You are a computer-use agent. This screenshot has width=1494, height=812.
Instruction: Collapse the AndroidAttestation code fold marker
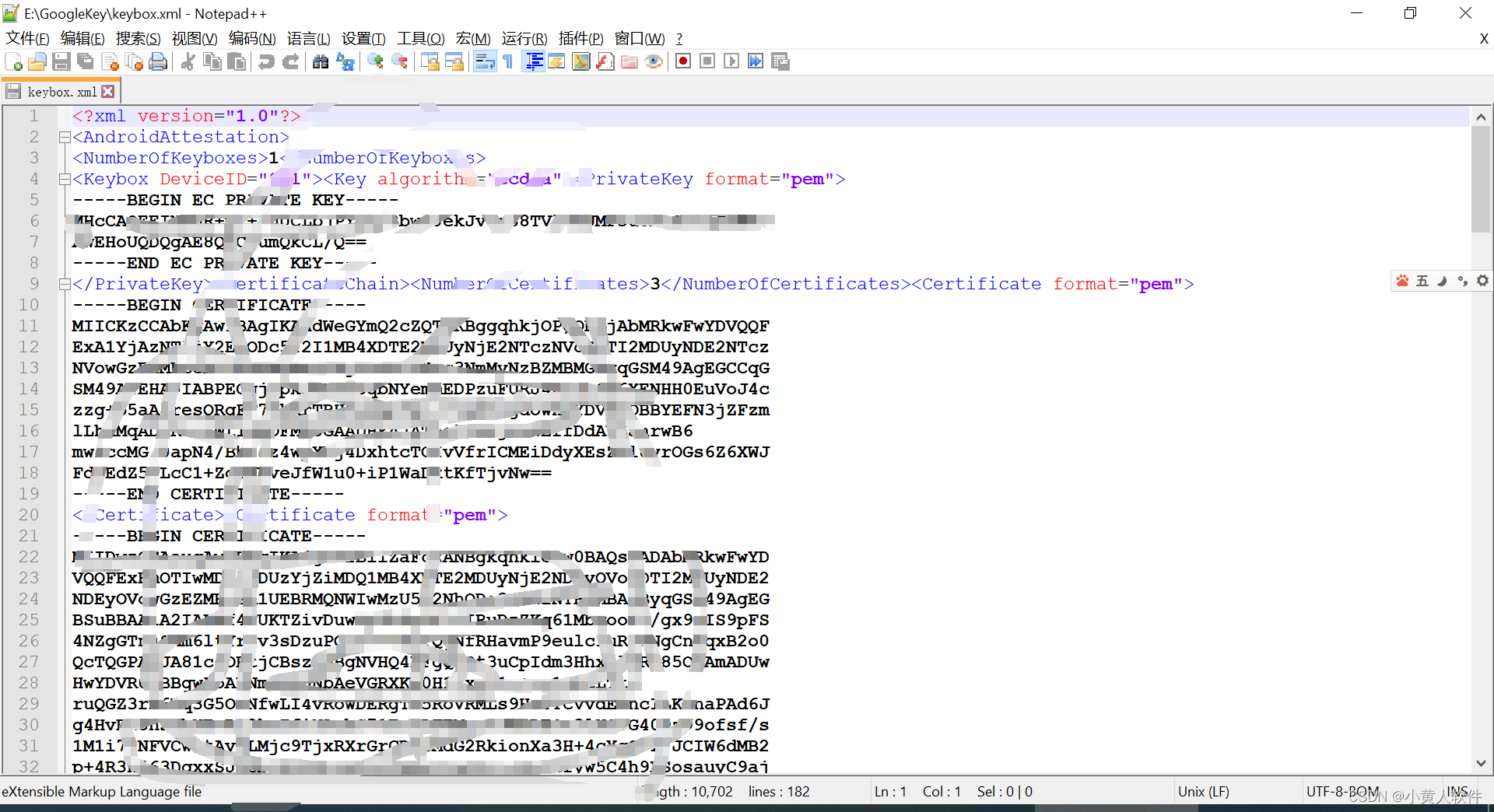click(x=65, y=138)
